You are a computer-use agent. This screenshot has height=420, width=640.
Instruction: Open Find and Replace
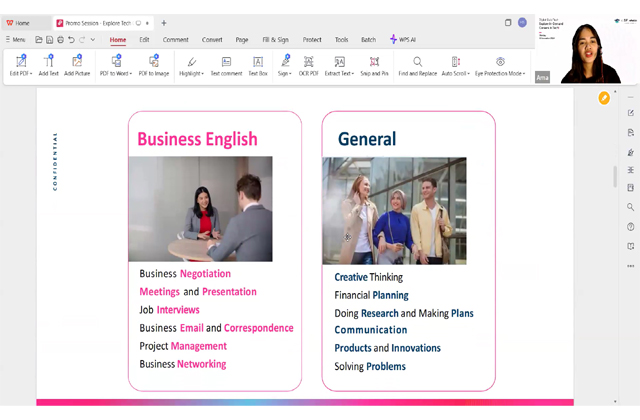click(x=417, y=62)
